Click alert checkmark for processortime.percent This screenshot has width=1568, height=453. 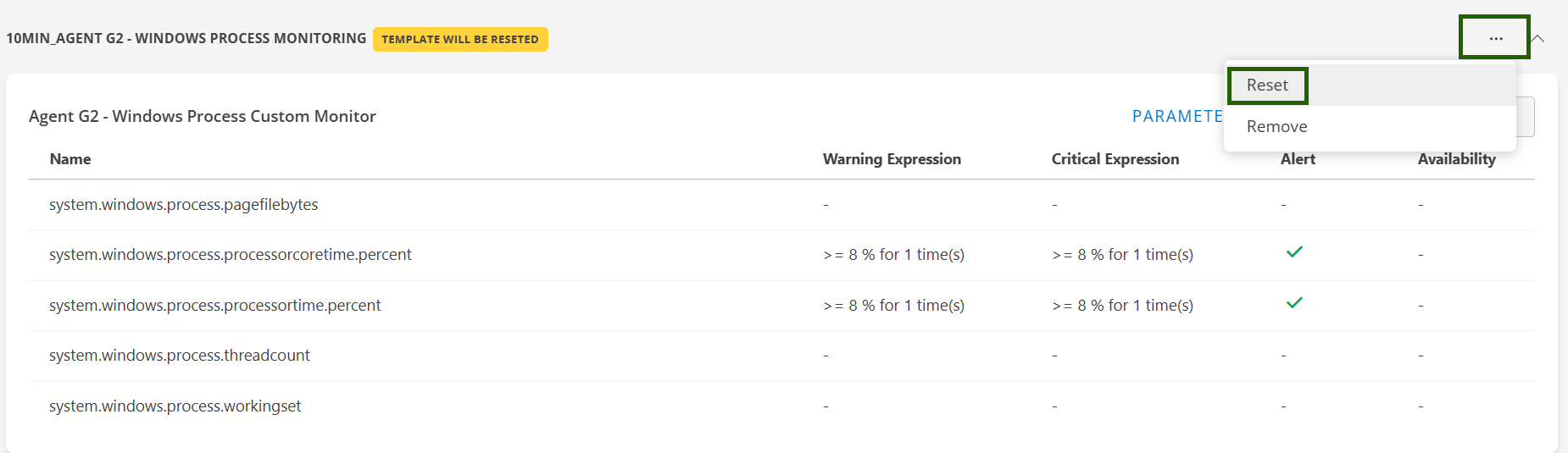tap(1294, 303)
